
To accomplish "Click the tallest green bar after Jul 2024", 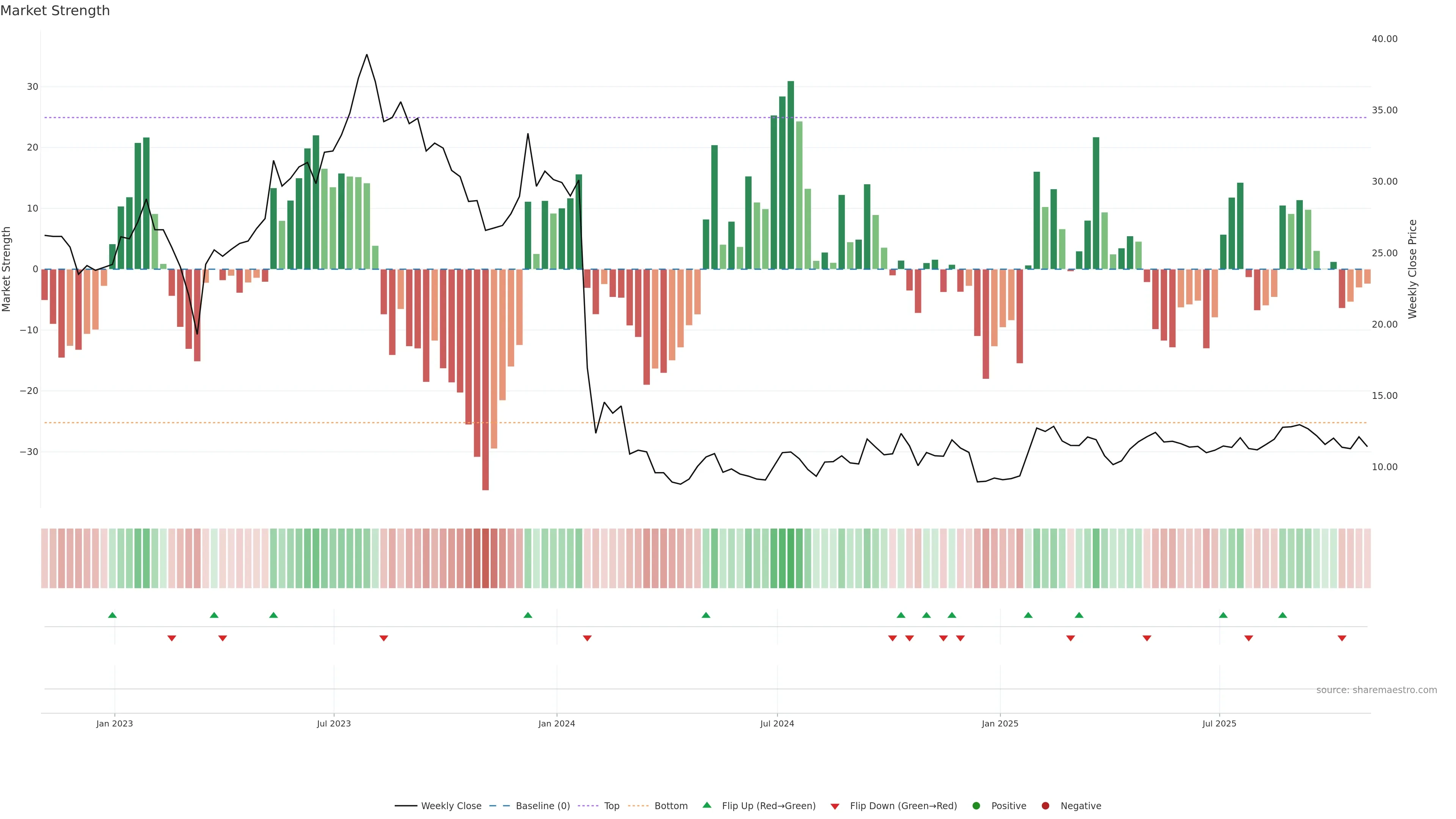I will tap(791, 175).
